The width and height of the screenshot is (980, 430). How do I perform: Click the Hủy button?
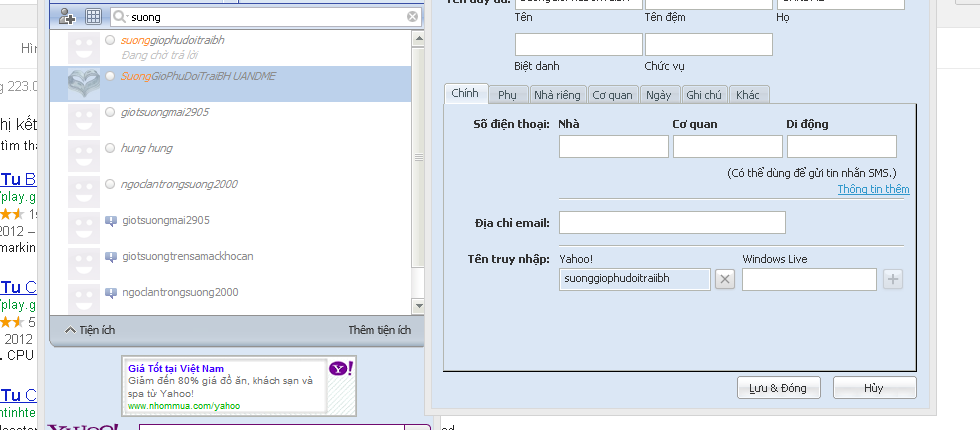pos(874,388)
